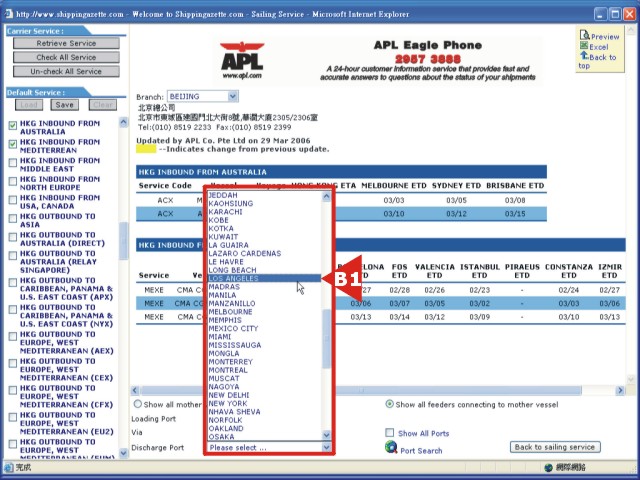
Task: Check HKG Outbound Europe West Mediterranean (AEX)
Action: point(13,336)
